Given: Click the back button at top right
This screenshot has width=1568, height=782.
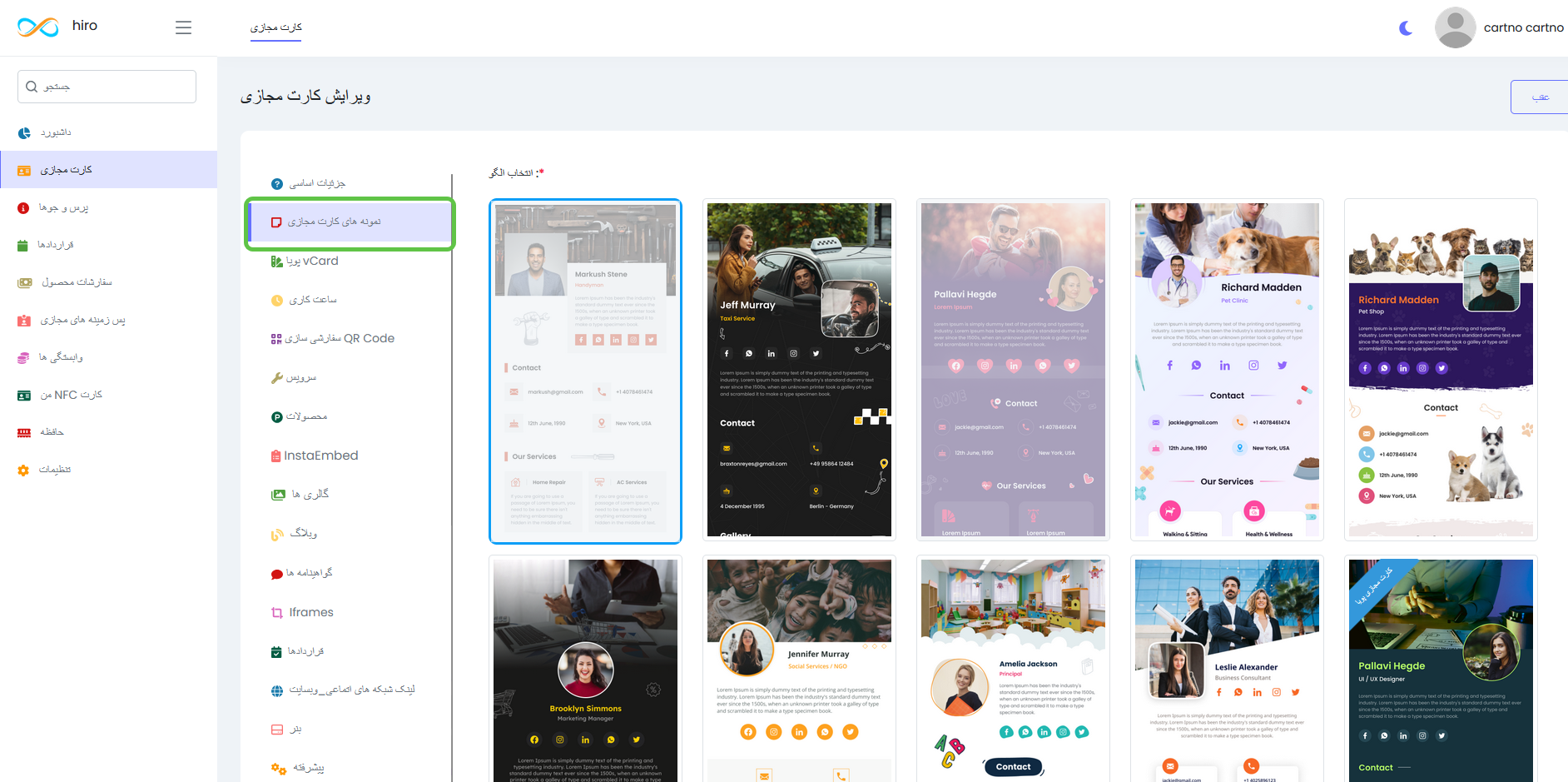Looking at the screenshot, I should (1540, 97).
